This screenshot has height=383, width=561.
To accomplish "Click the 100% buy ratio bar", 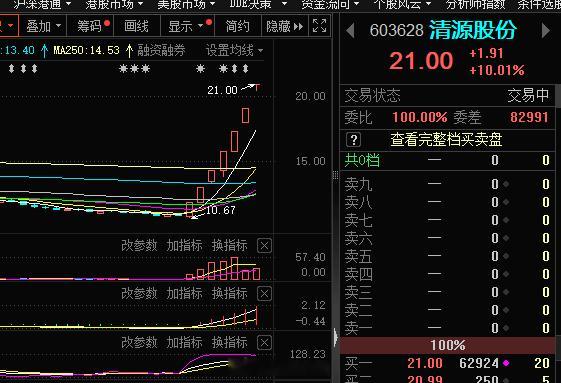I will [447, 345].
